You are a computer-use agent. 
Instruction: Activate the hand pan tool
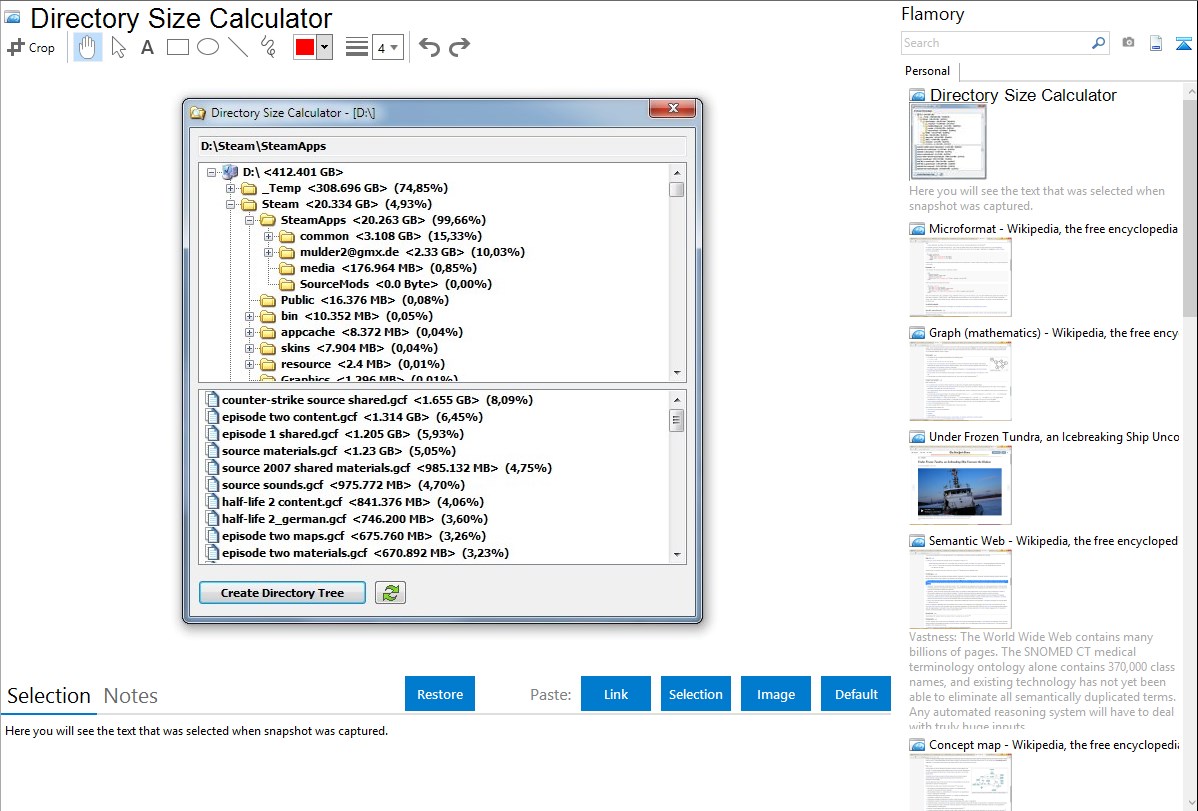[88, 47]
